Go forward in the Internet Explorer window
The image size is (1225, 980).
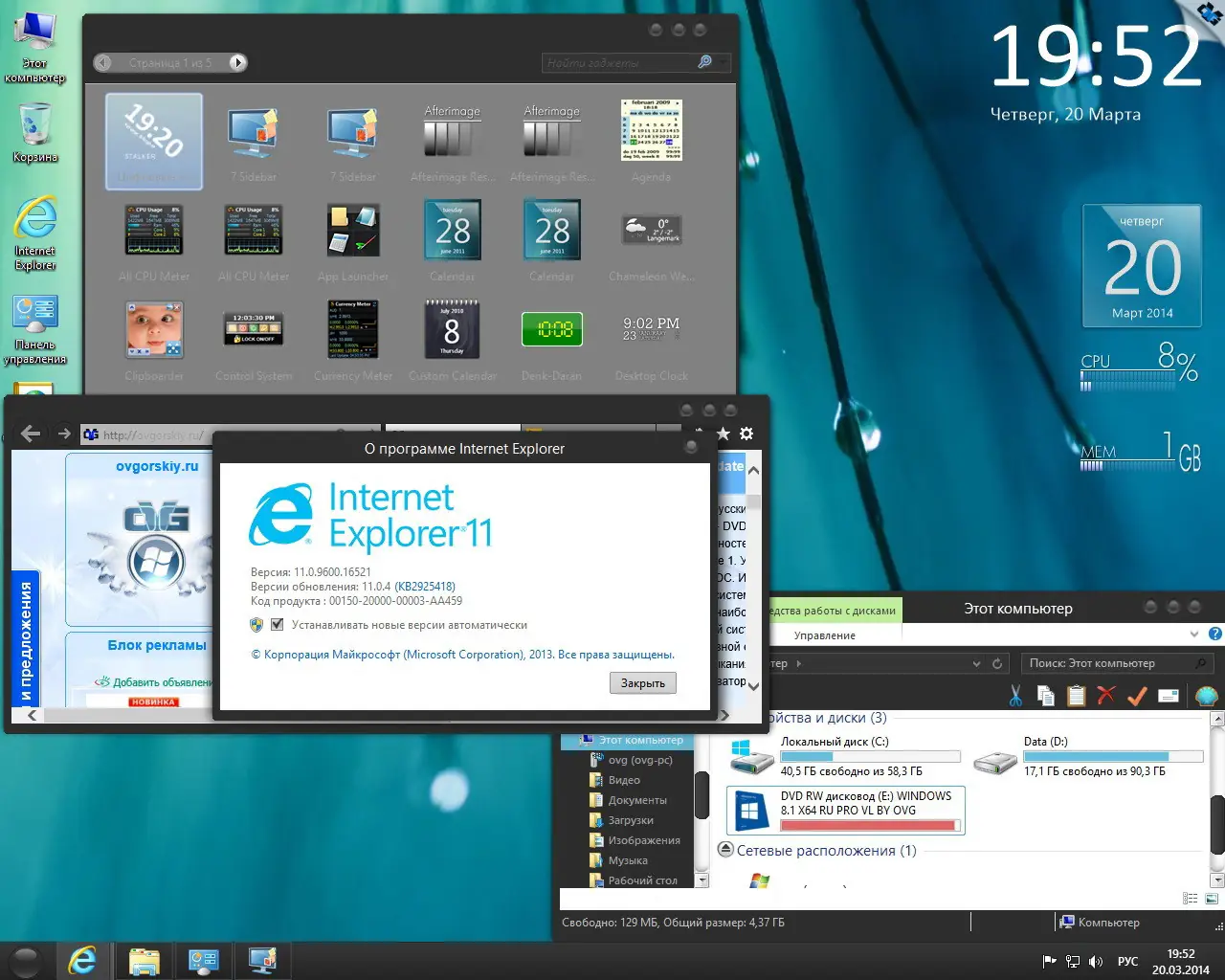[64, 434]
